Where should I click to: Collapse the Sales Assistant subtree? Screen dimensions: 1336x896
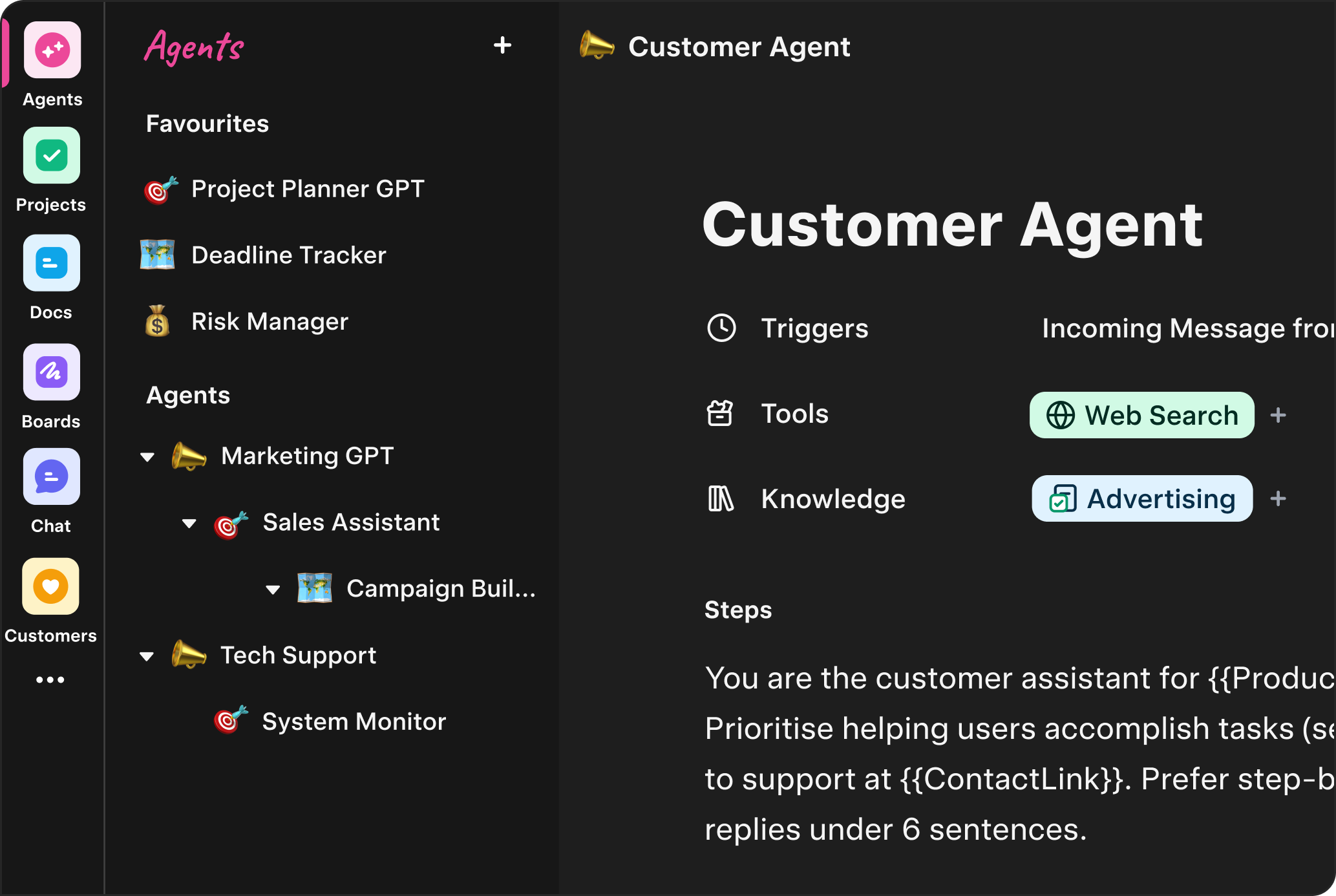tap(189, 524)
